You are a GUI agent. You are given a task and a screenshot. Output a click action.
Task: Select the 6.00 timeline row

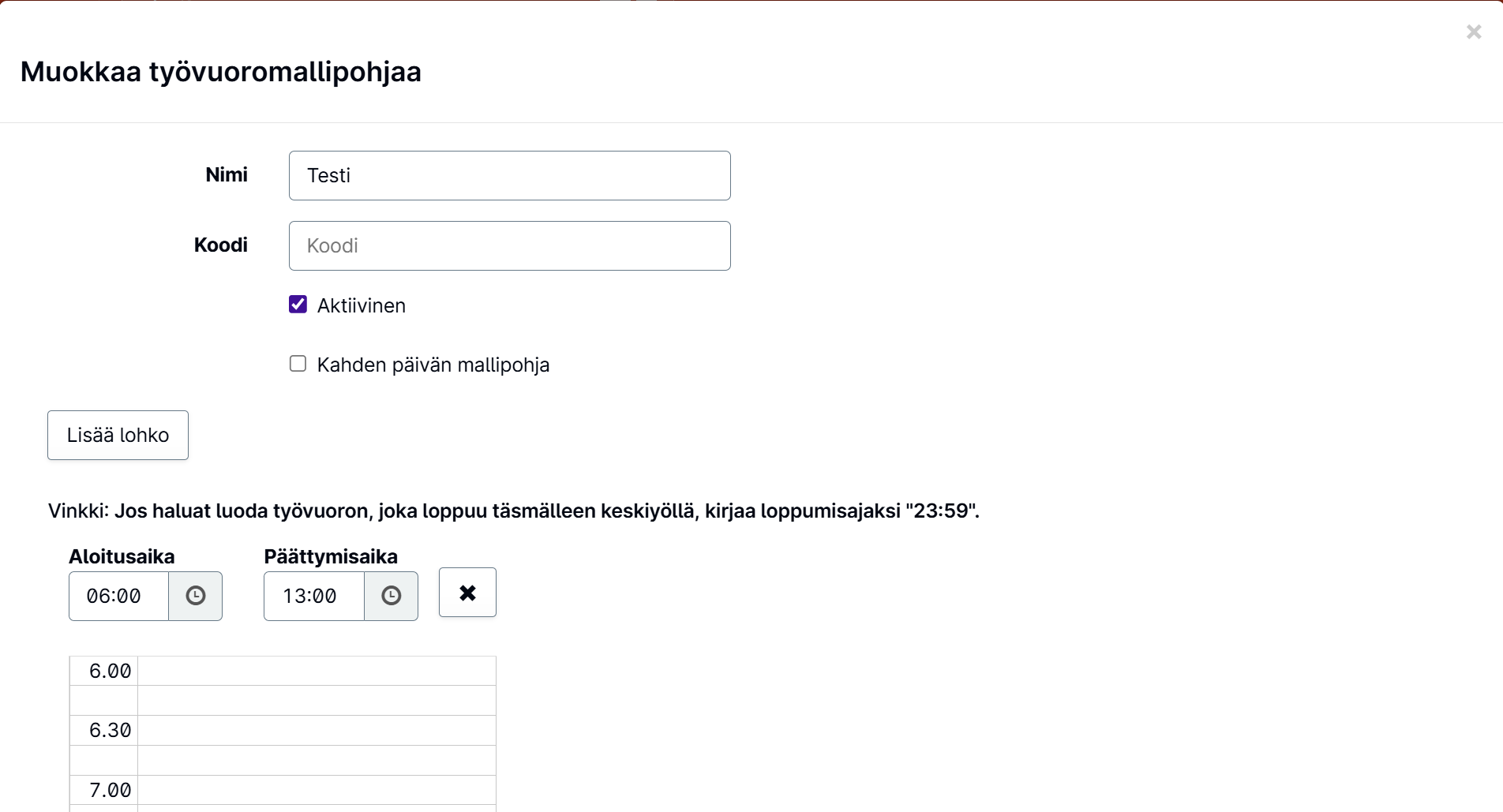[x=283, y=671]
